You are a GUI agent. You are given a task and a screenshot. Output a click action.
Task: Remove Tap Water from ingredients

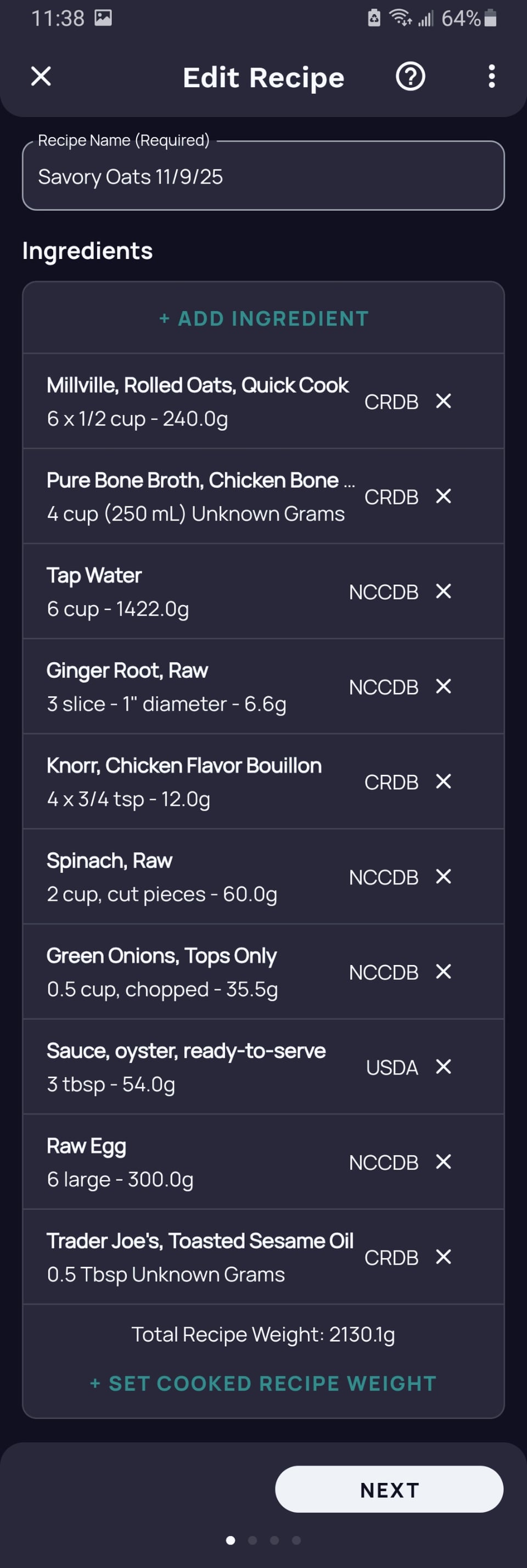444,591
